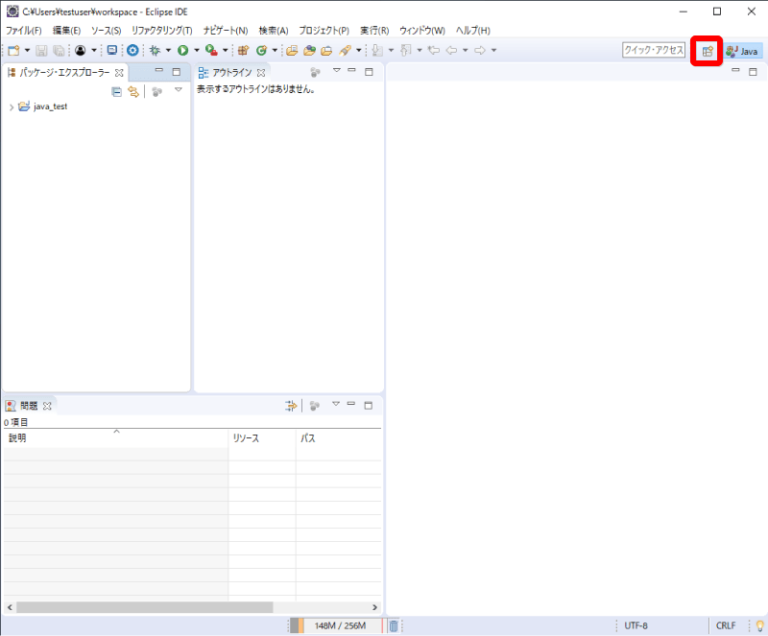
Task: Open Package Explorer view menu triangle
Action: coord(178,90)
